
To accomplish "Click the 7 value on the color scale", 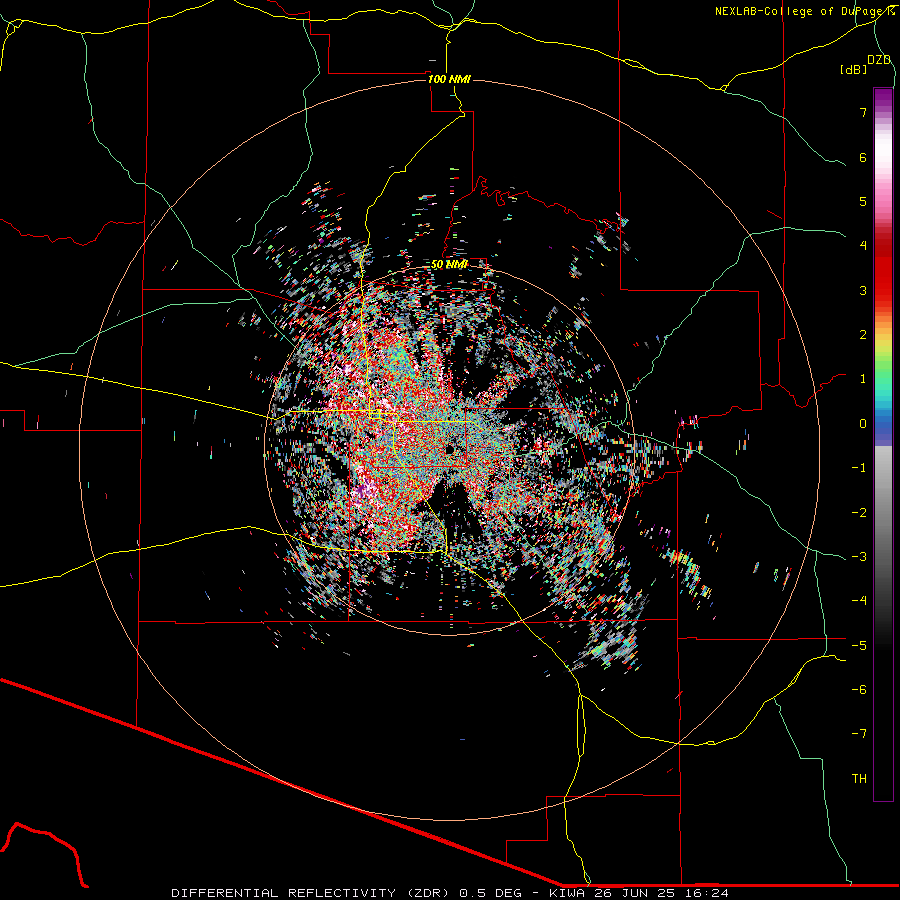I will pyautogui.click(x=863, y=112).
